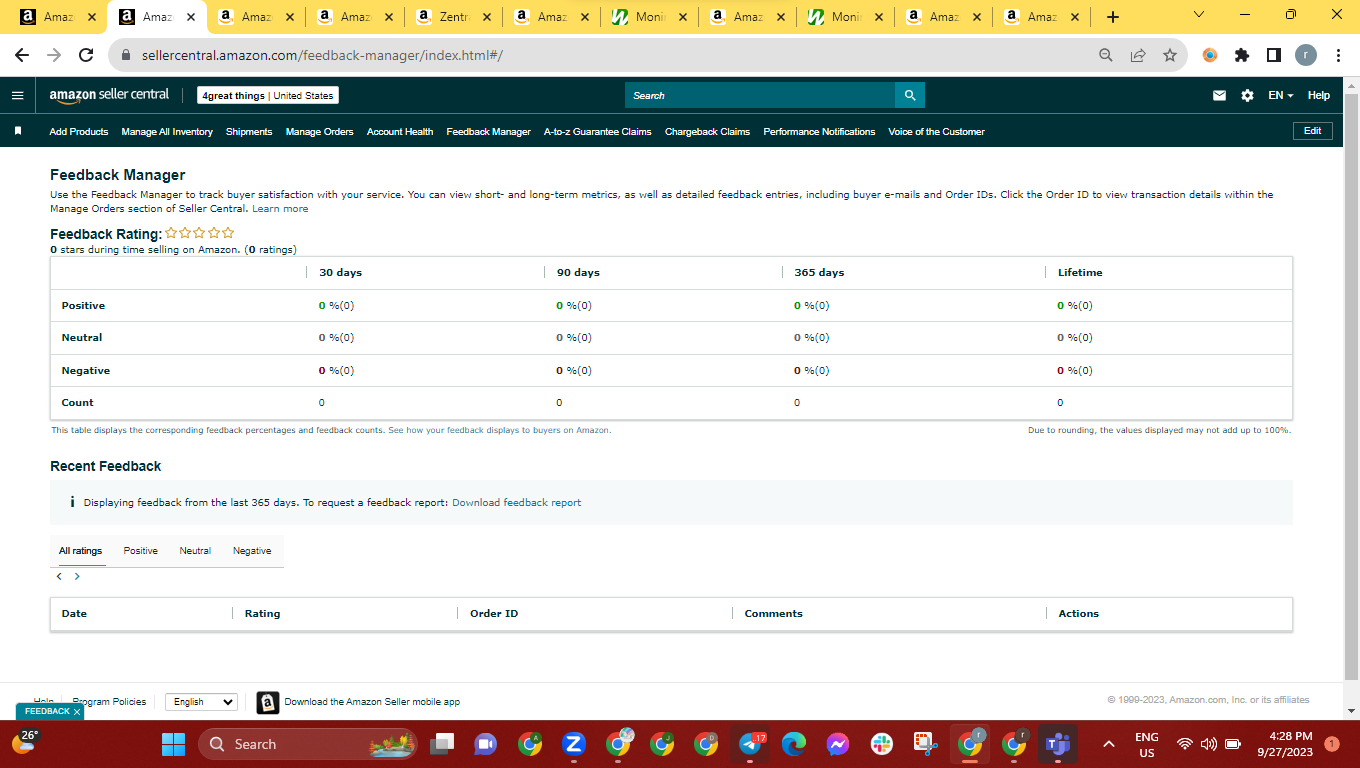Show next feedback page with right chevron

(x=77, y=577)
